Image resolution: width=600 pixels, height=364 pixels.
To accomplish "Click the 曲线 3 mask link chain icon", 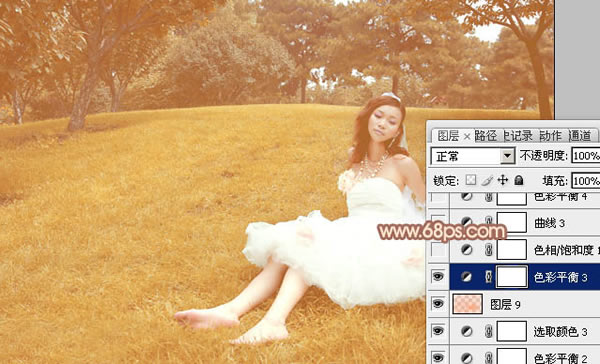I will [488, 222].
